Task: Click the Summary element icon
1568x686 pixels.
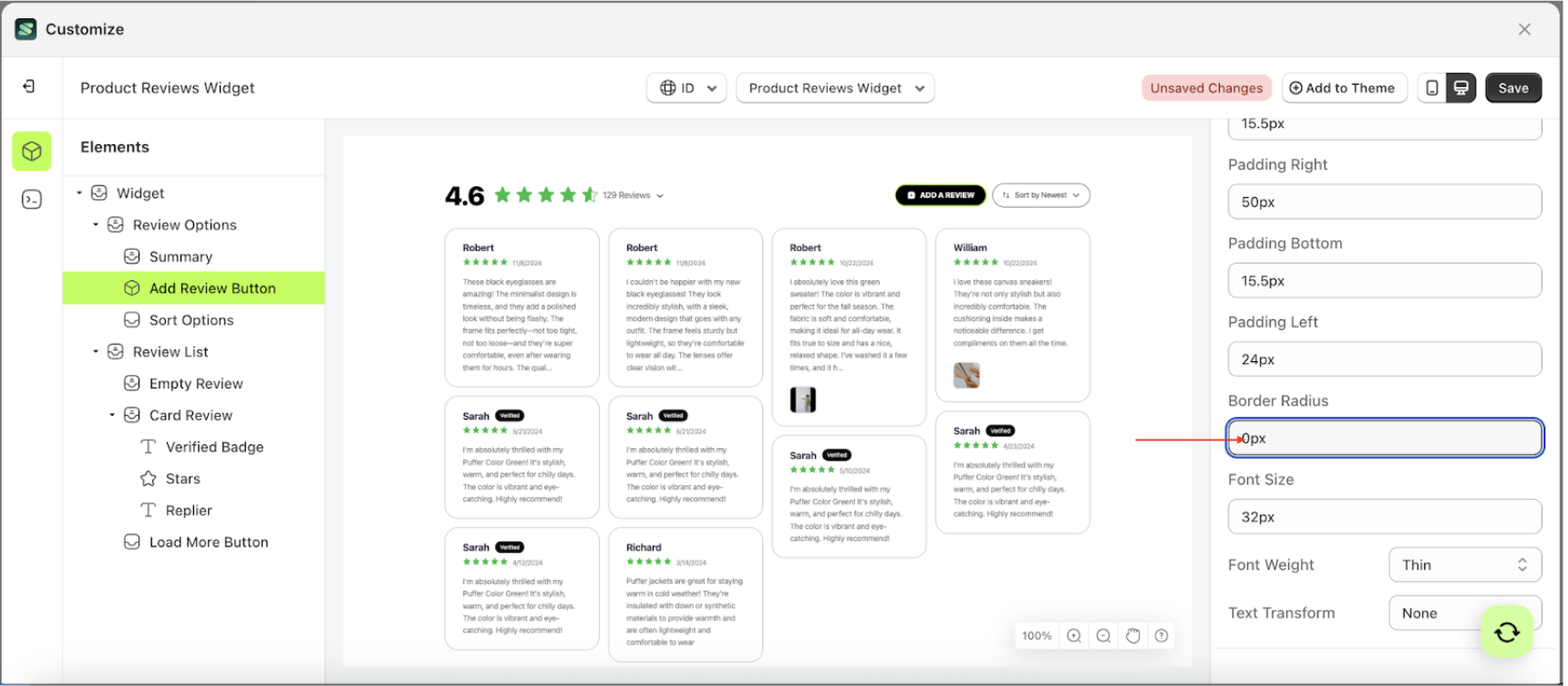Action: pos(132,256)
